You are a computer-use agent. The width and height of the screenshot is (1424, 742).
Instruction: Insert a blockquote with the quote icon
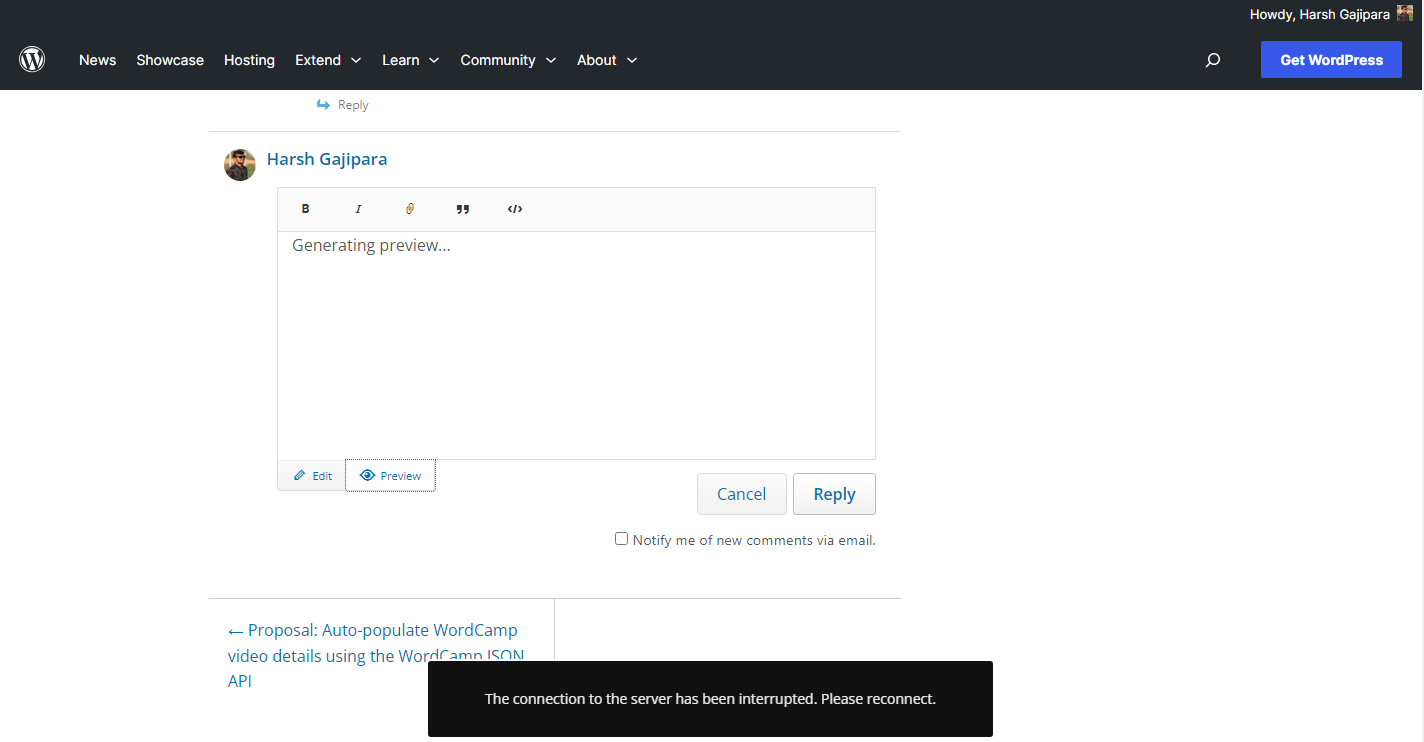462,209
